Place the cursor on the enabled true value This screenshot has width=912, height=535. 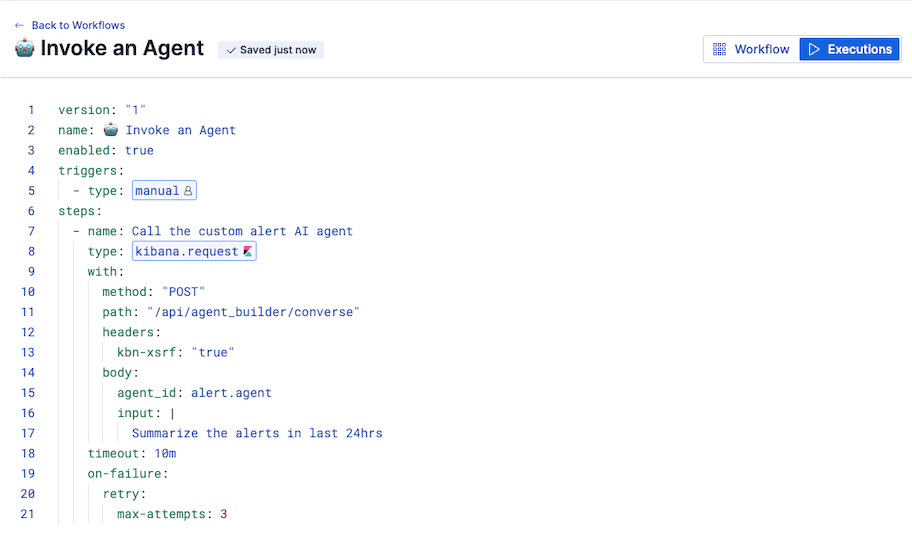139,151
